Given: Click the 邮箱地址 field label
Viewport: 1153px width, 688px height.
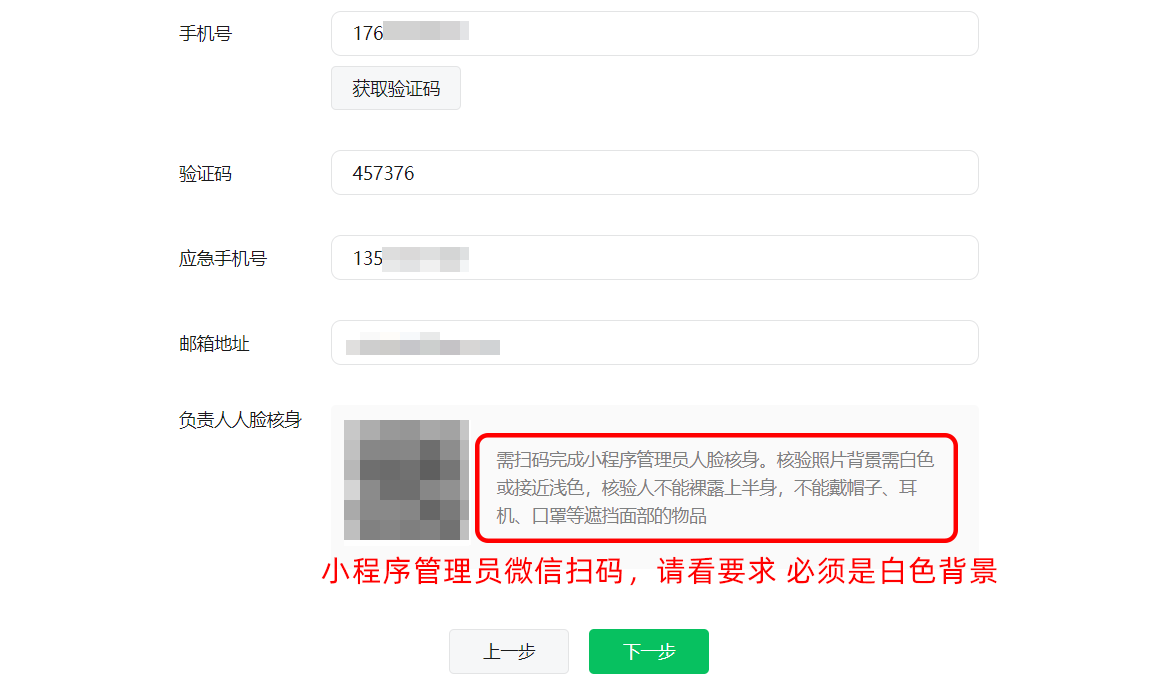Looking at the screenshot, I should [214, 343].
